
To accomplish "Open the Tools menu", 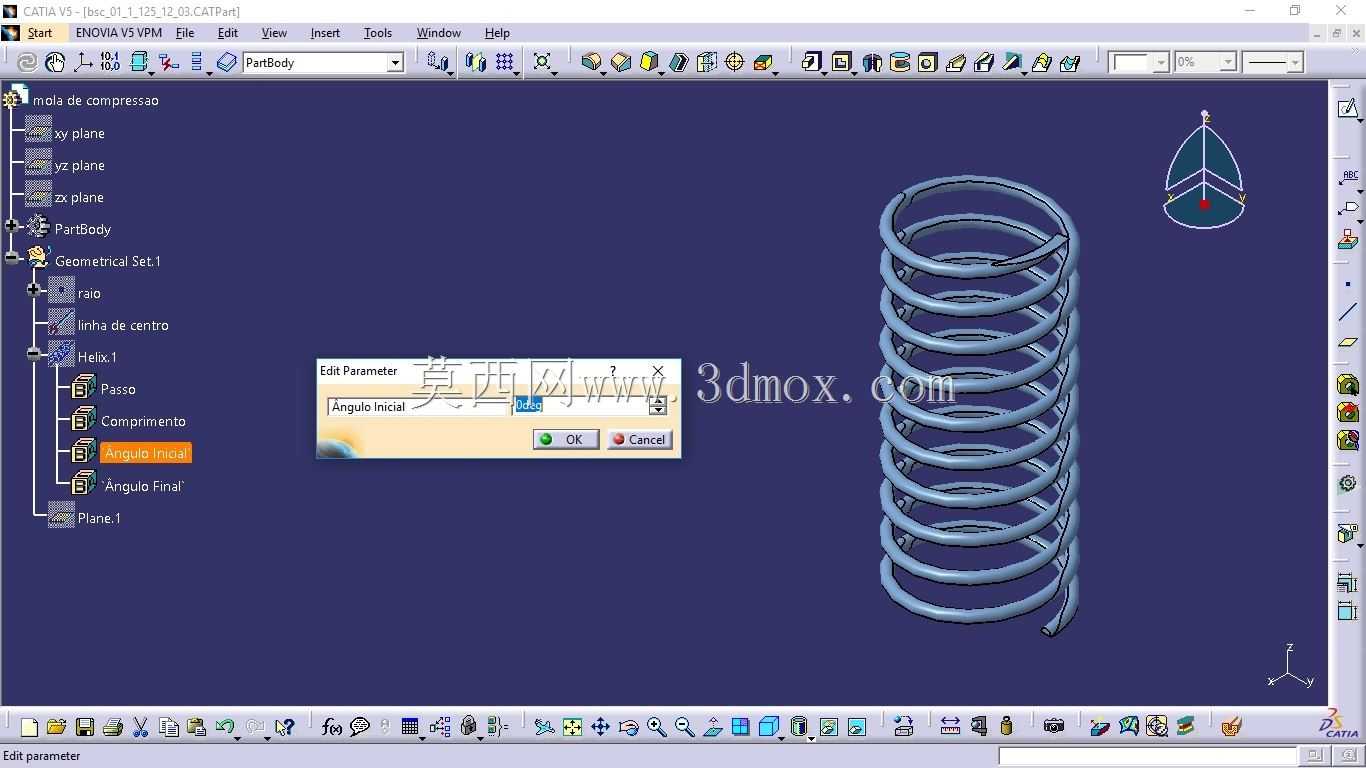I will [378, 33].
